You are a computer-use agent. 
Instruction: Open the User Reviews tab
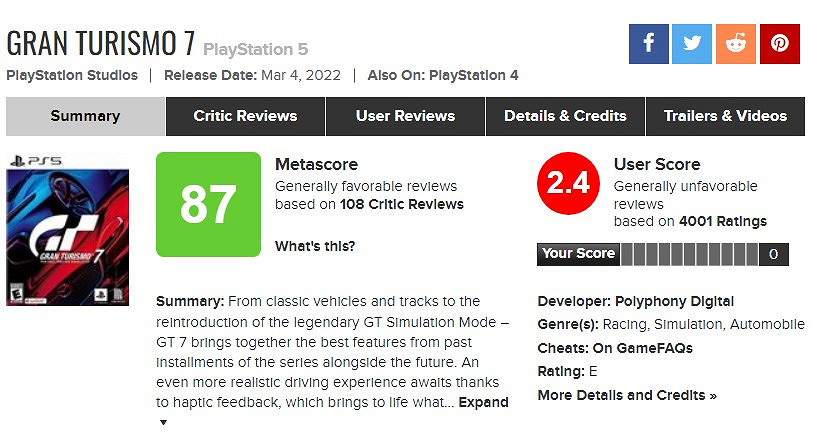coord(405,116)
